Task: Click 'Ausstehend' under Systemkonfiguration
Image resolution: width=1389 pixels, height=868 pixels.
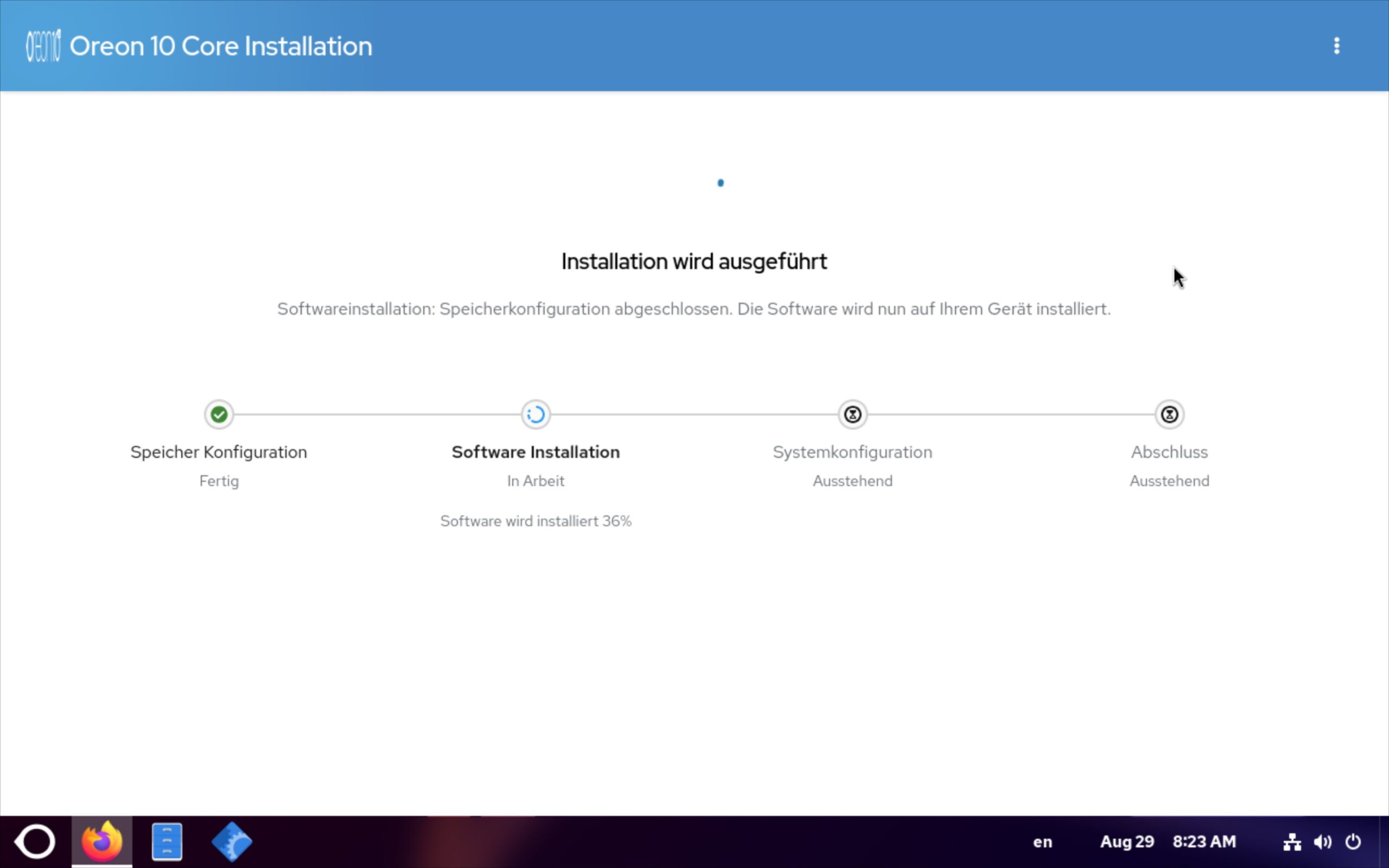Action: pos(852,481)
